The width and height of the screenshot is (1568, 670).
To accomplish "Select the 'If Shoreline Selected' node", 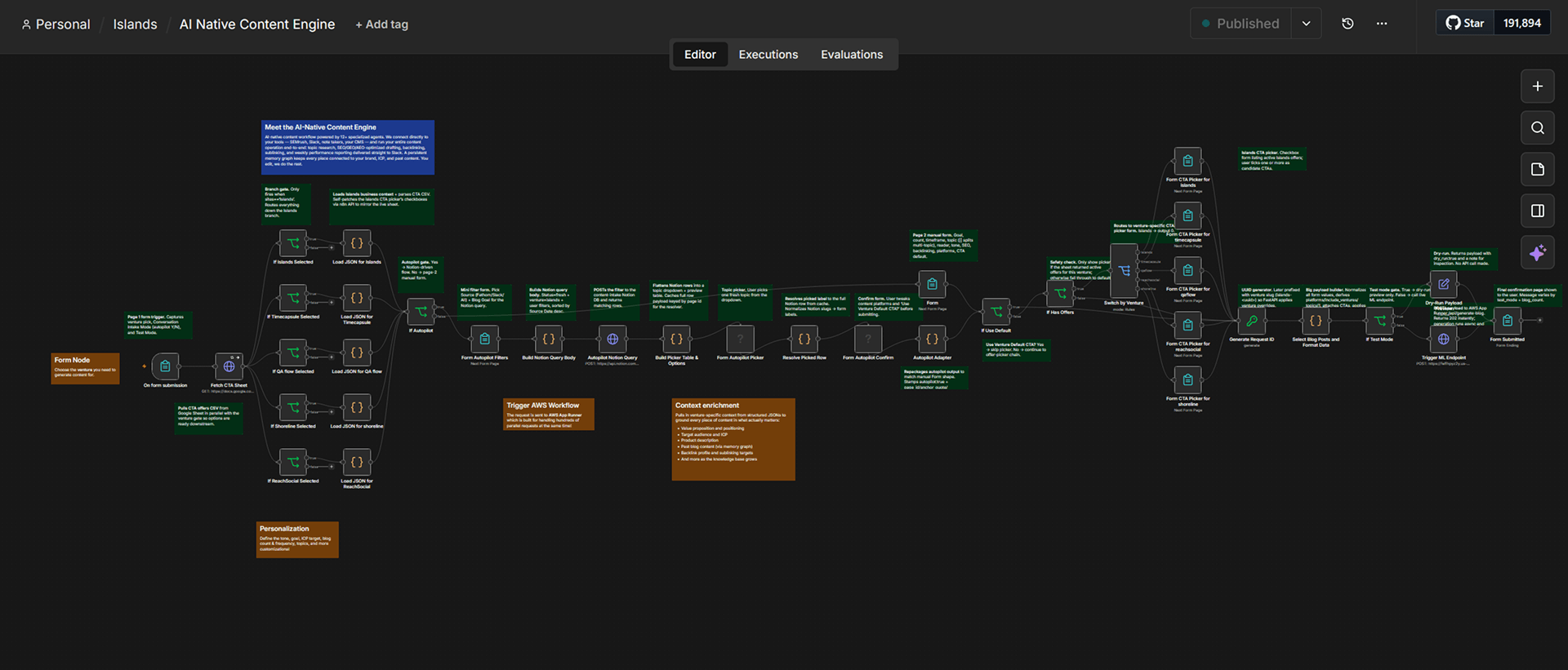I will pyautogui.click(x=293, y=407).
